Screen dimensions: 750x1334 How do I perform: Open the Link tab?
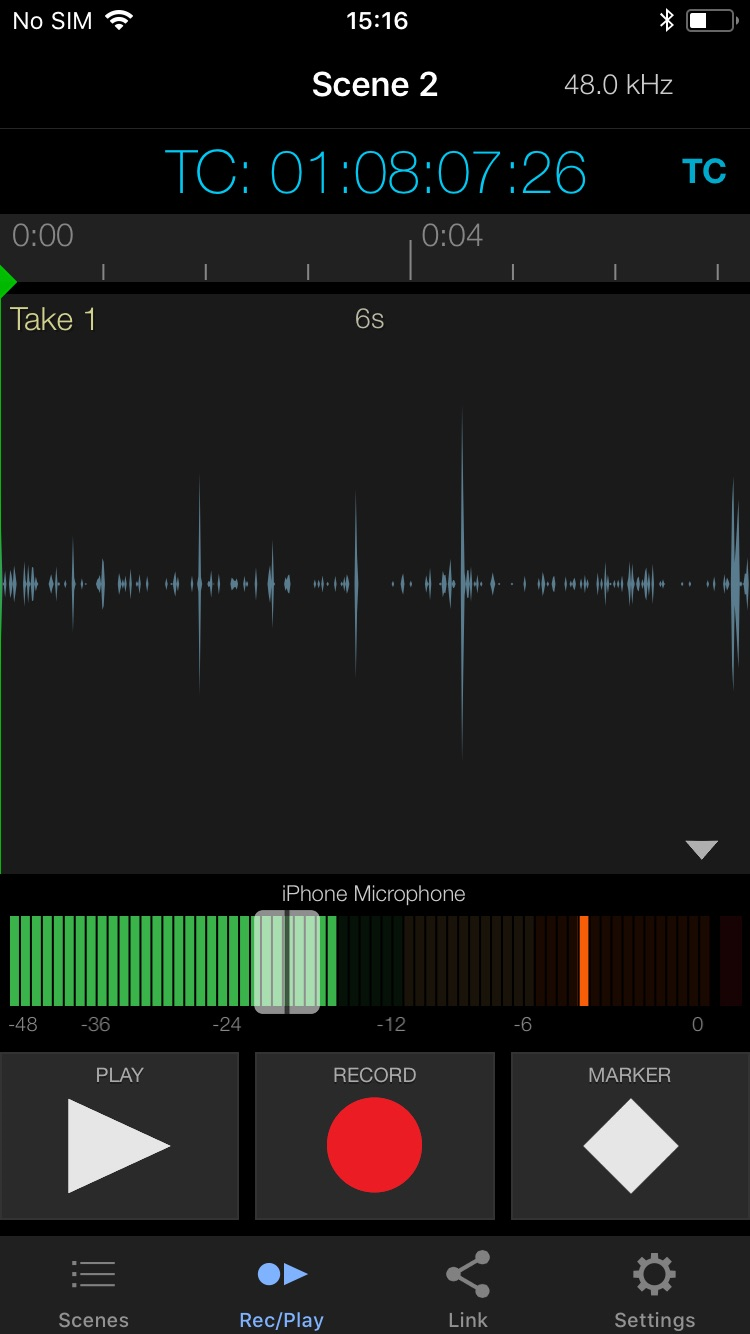(468, 1290)
